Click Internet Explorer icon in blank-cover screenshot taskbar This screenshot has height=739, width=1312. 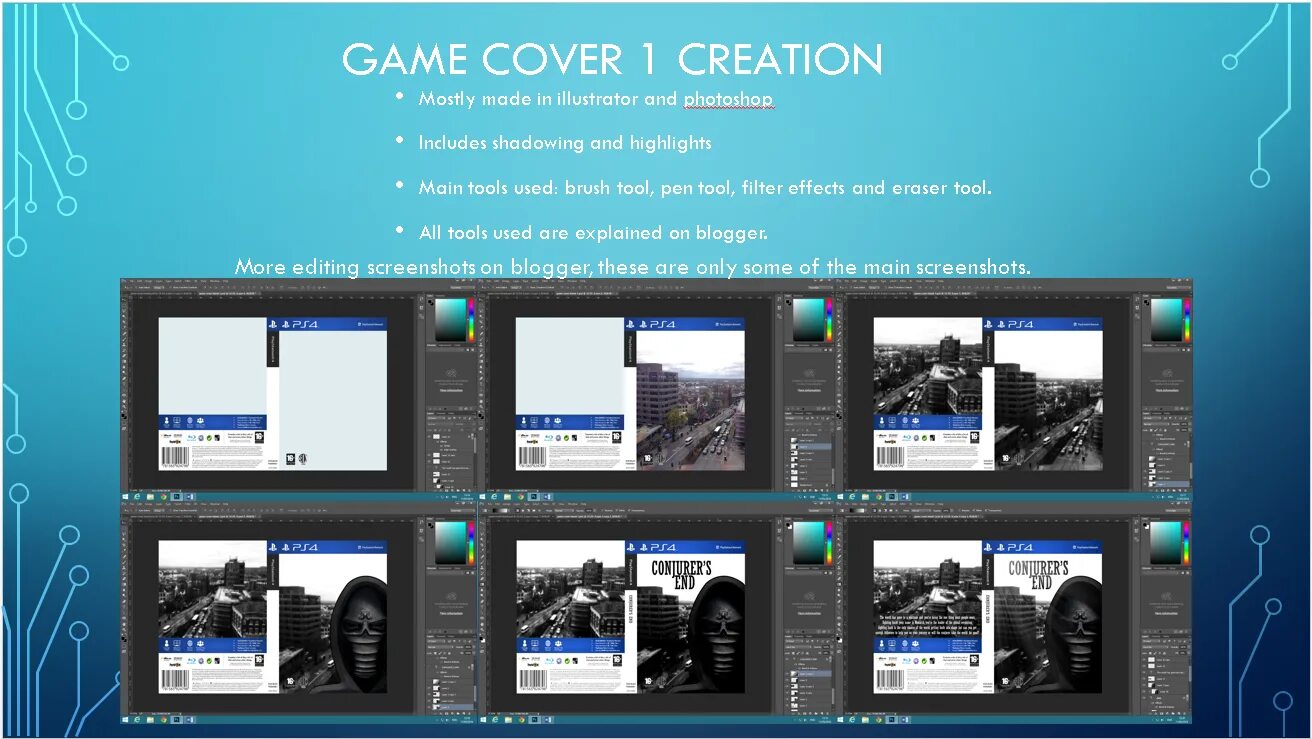[x=138, y=496]
